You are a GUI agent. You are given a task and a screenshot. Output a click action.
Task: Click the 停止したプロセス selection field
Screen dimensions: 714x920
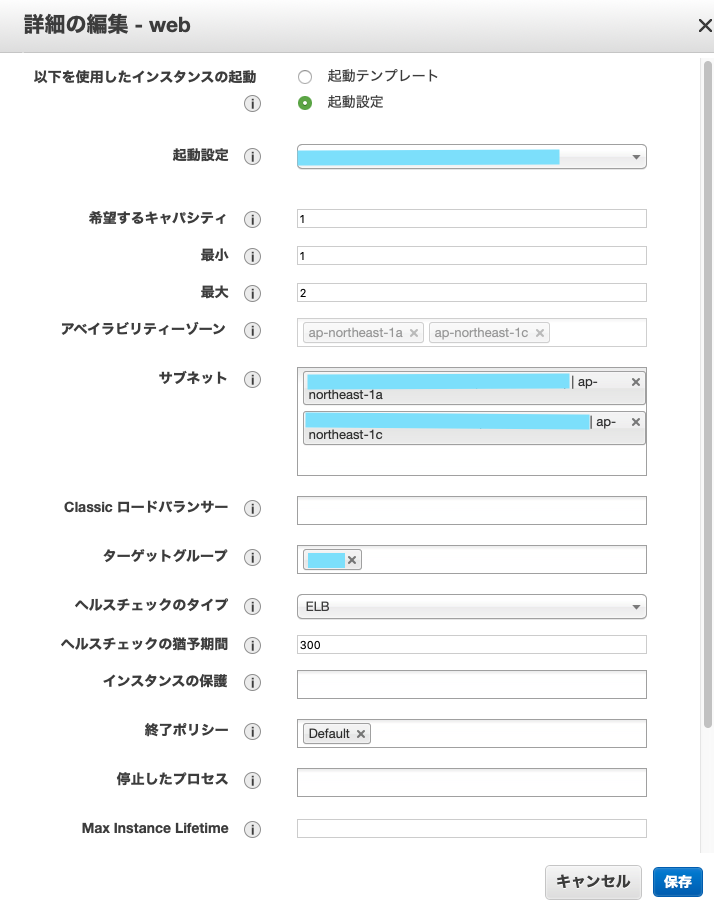pos(471,782)
